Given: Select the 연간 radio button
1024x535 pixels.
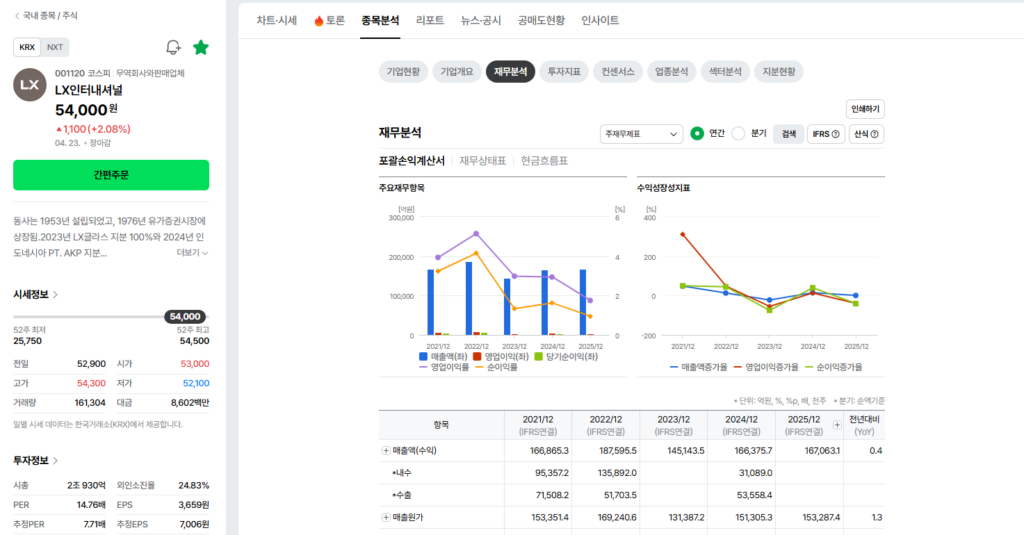Looking at the screenshot, I should point(697,133).
